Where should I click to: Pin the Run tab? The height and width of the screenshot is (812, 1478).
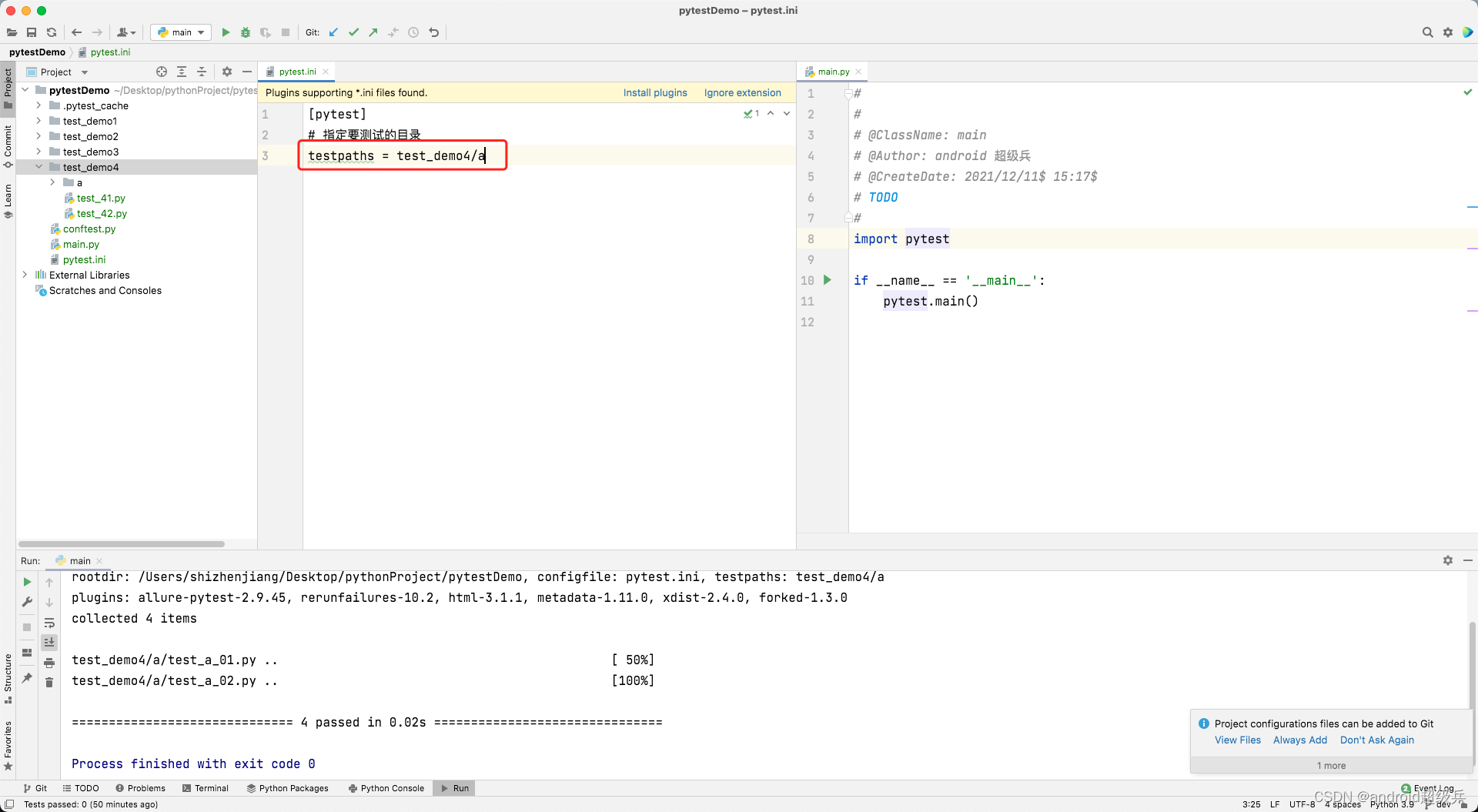pyautogui.click(x=27, y=678)
